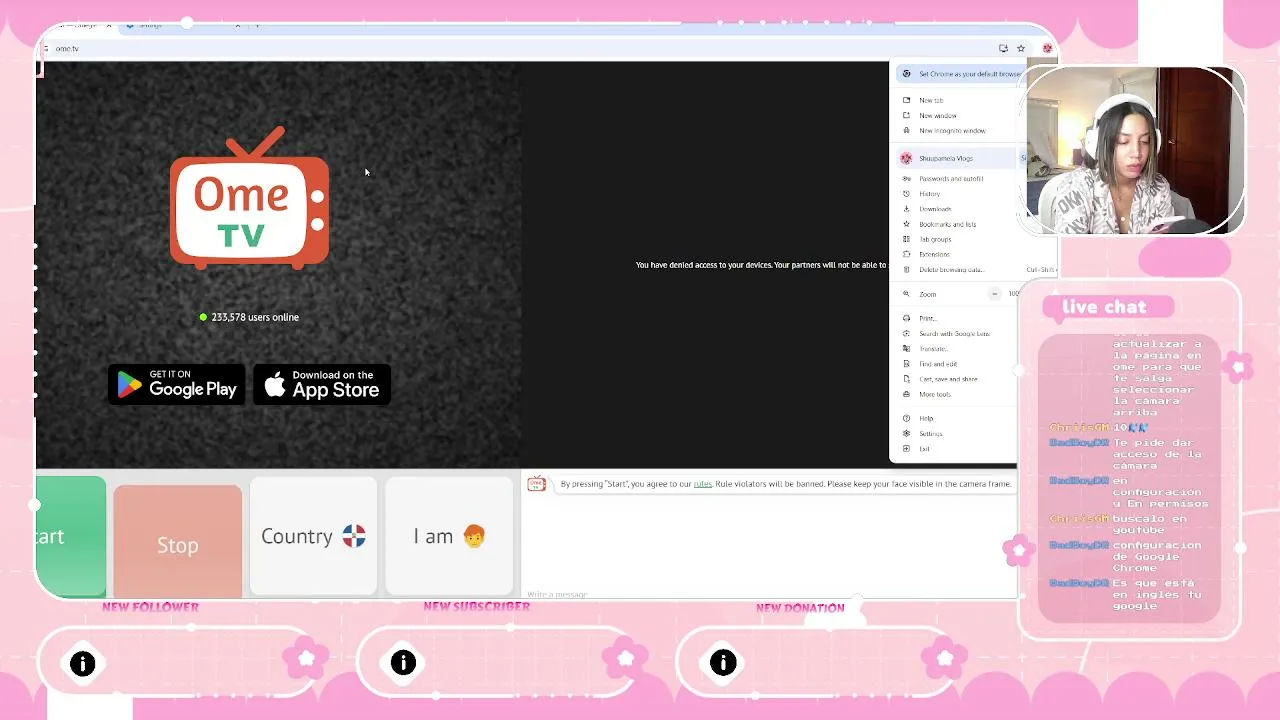Select New Incognito window

pos(953,130)
